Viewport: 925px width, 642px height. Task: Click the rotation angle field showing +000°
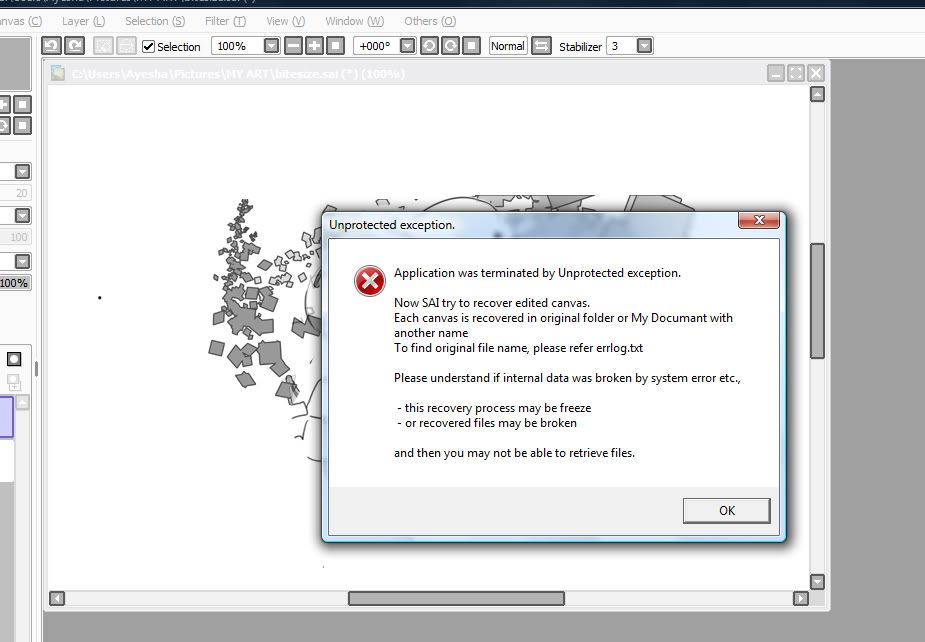[376, 46]
